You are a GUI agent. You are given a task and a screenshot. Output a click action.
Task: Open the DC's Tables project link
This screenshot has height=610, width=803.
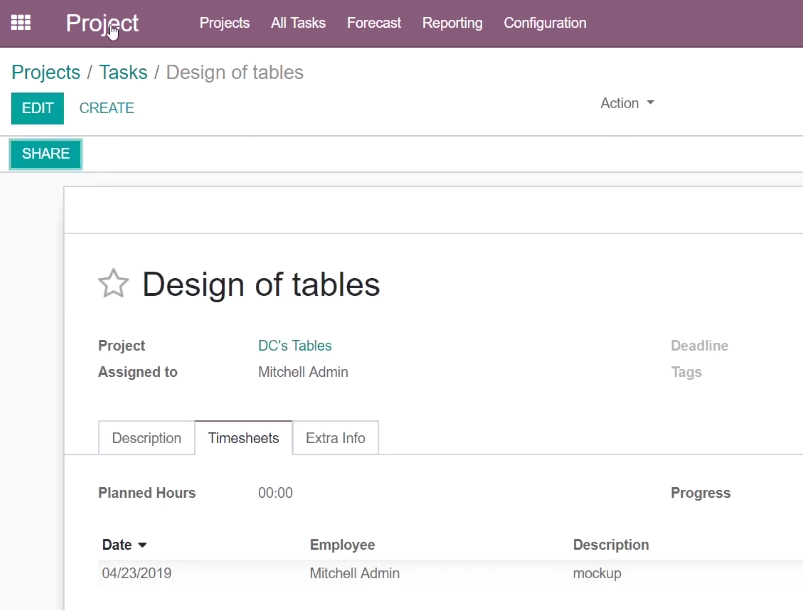coord(295,346)
